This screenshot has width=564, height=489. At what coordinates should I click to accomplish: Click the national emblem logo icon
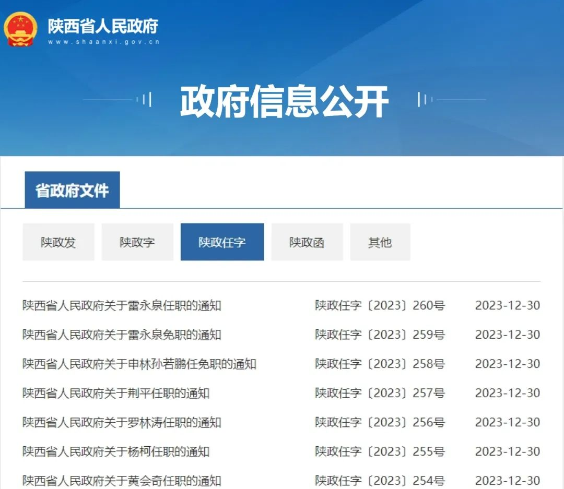point(21,30)
